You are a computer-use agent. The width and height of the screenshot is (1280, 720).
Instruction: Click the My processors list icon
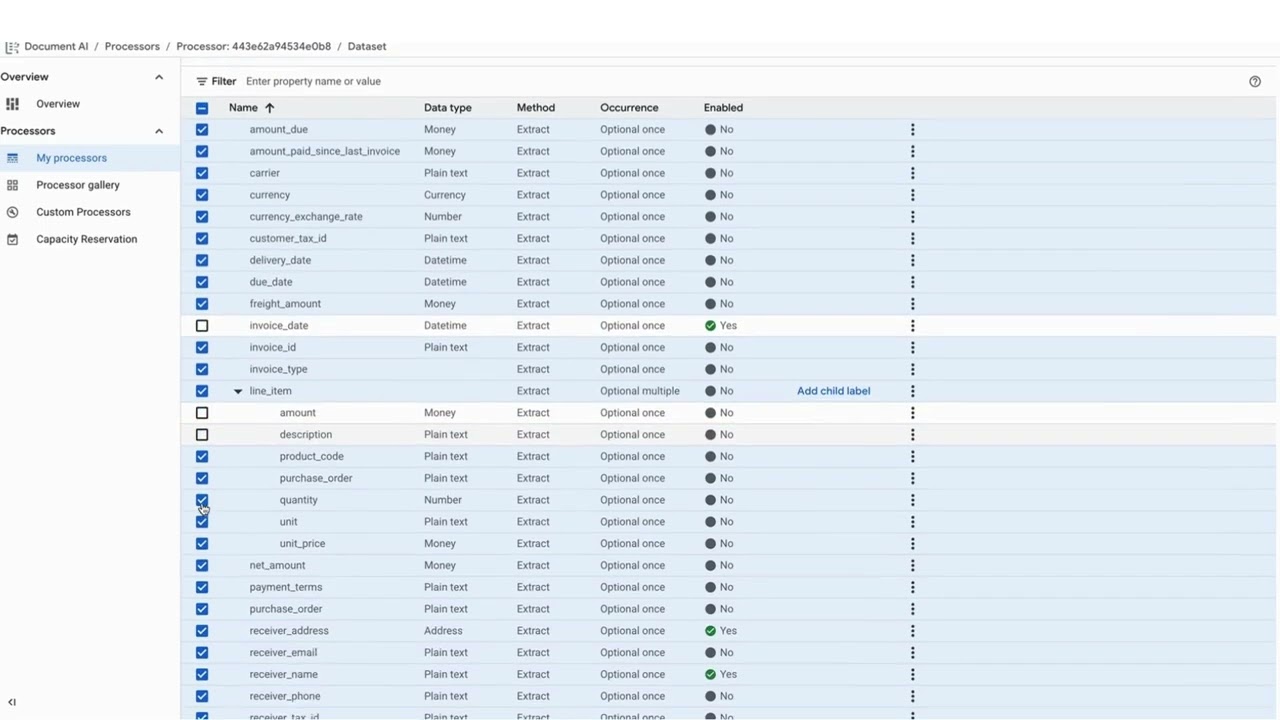point(12,158)
